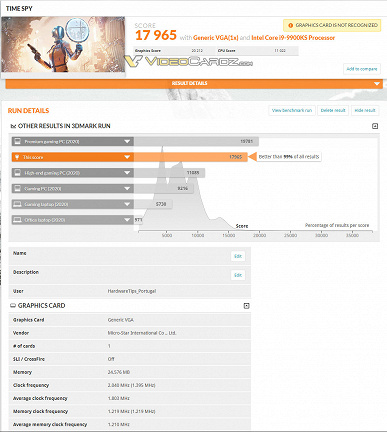Click the arrow on Result Details bar
The height and width of the screenshot is (432, 387).
377,83
